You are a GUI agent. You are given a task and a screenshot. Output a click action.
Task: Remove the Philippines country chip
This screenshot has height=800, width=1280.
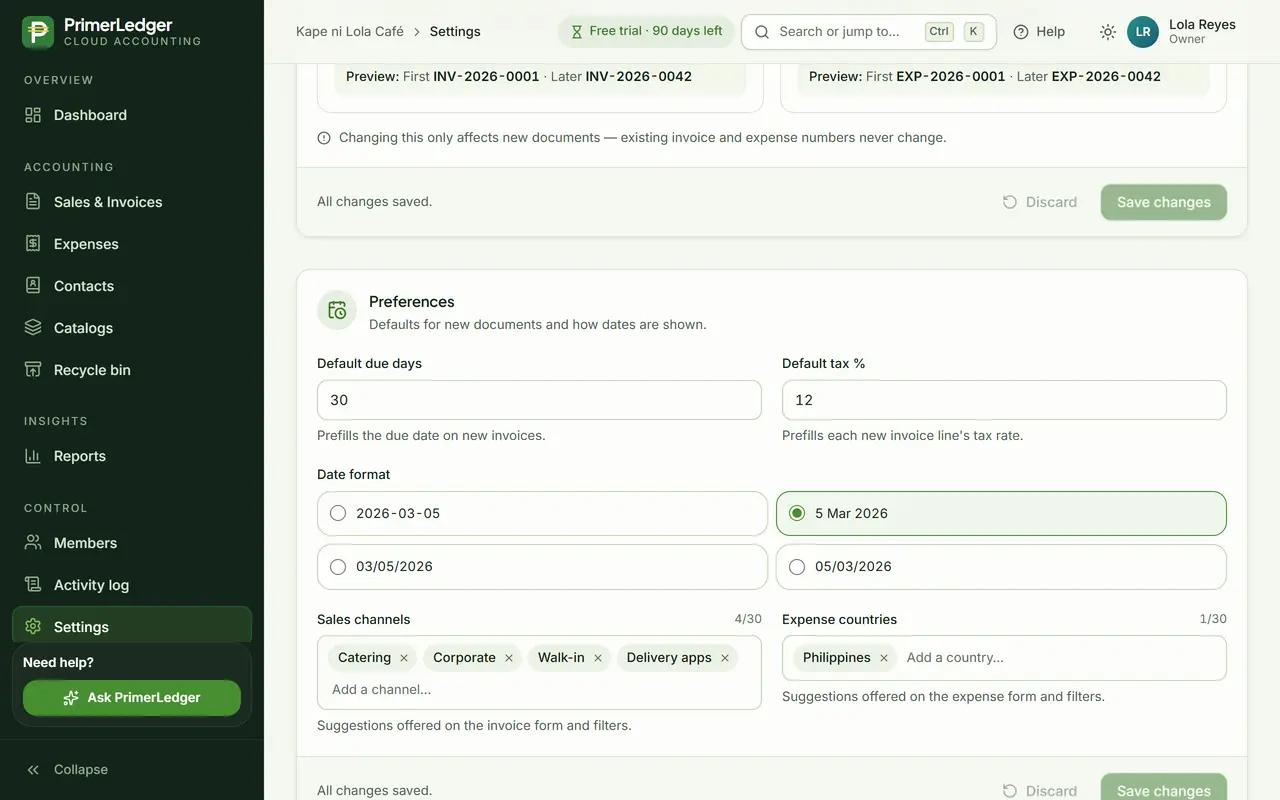click(x=884, y=658)
